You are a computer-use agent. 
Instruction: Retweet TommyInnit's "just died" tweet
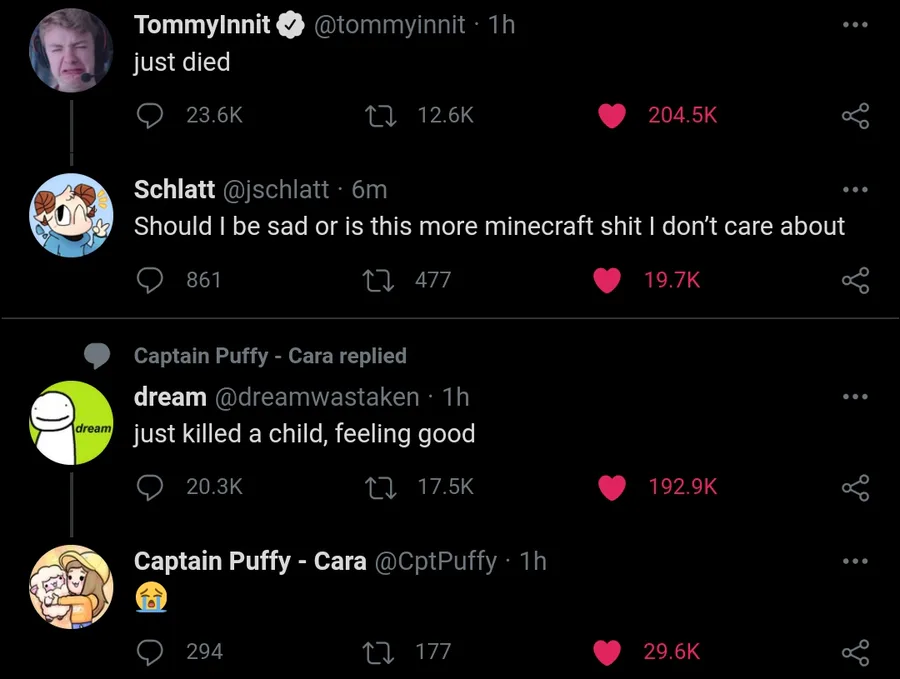tap(380, 115)
